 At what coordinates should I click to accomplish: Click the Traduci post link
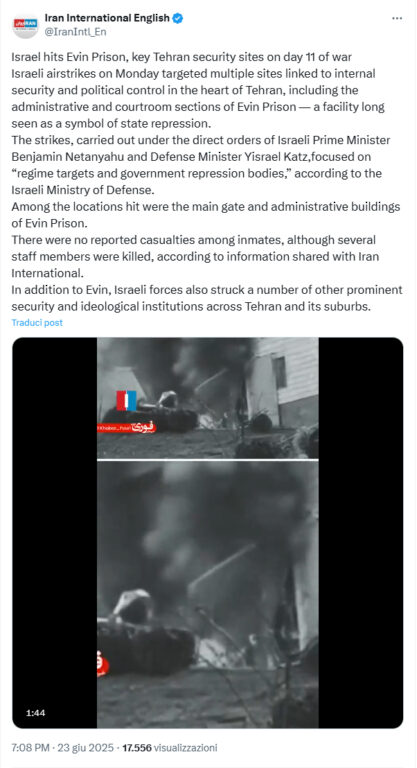point(37,323)
